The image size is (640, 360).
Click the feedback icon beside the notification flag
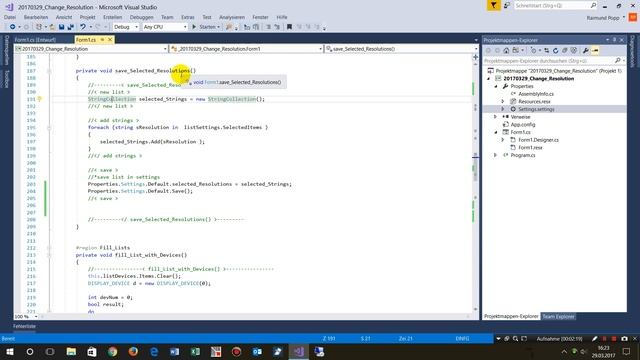pyautogui.click(x=507, y=5)
